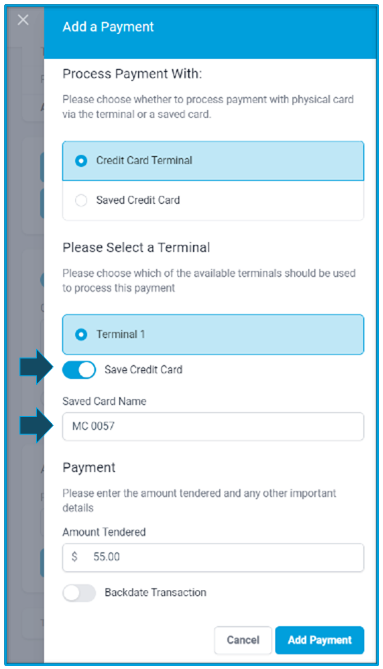The height and width of the screenshot is (669, 383).
Task: Click the Process Payment With heading
Action: click(132, 74)
